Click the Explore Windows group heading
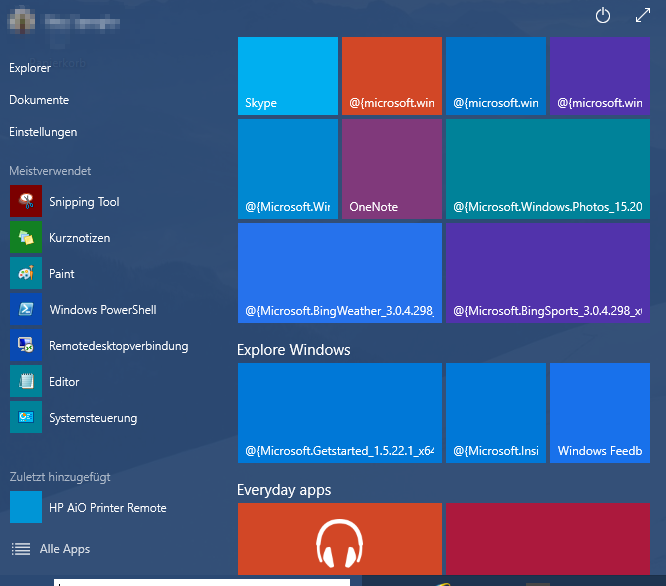This screenshot has height=586, width=666. (x=293, y=350)
